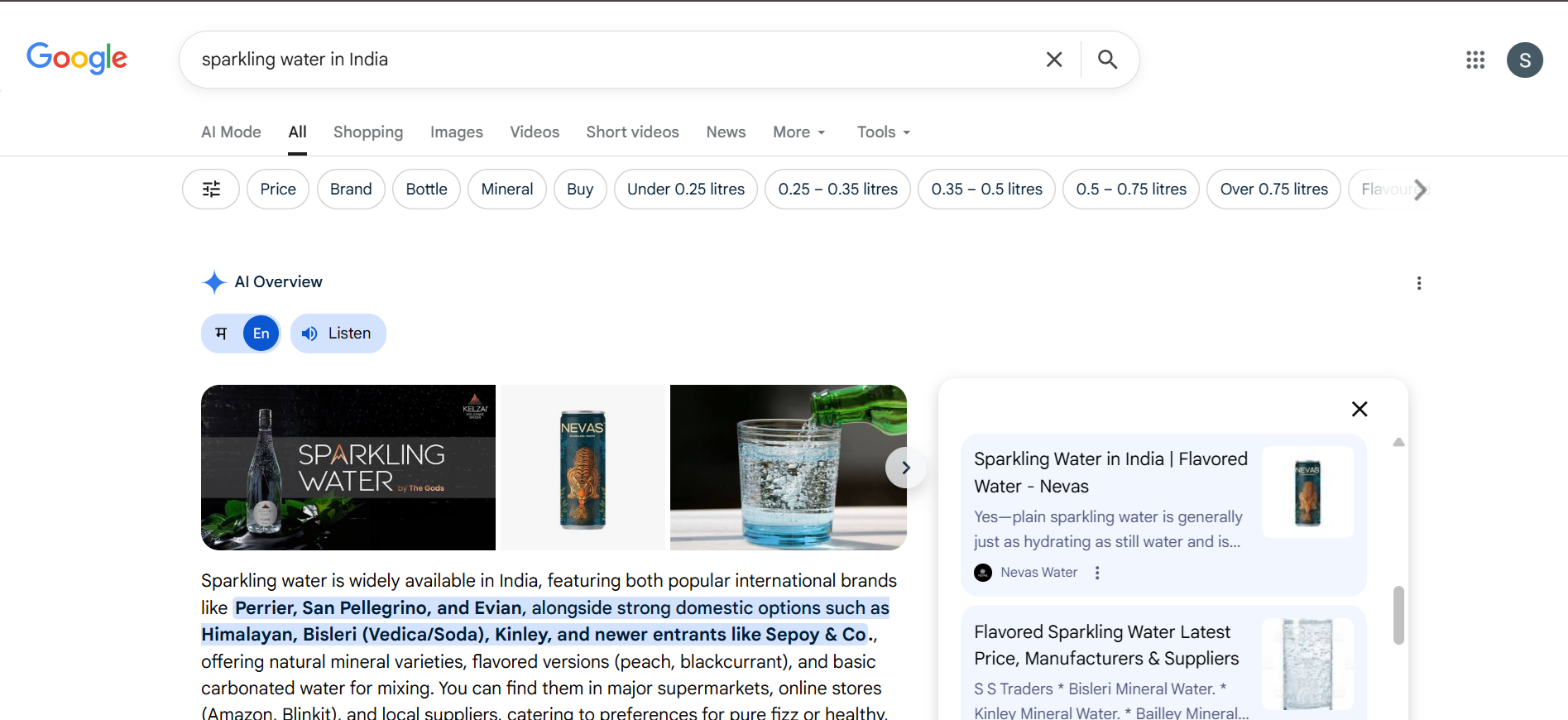Open the Google apps grid
This screenshot has width=1568, height=720.
1474,60
